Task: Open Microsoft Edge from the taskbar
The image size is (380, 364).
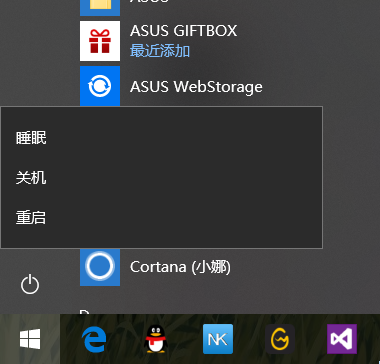Action: coord(94,339)
